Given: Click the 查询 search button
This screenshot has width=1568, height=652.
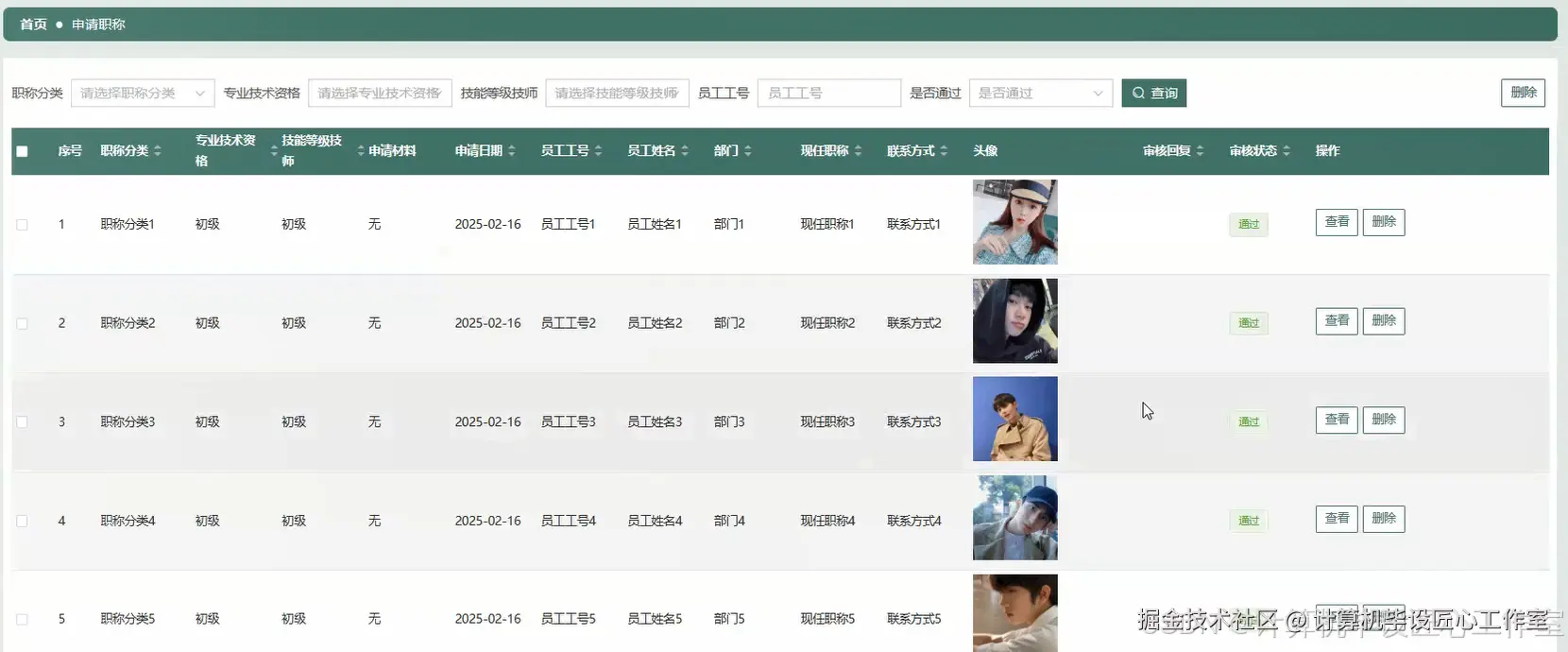Looking at the screenshot, I should point(1153,93).
